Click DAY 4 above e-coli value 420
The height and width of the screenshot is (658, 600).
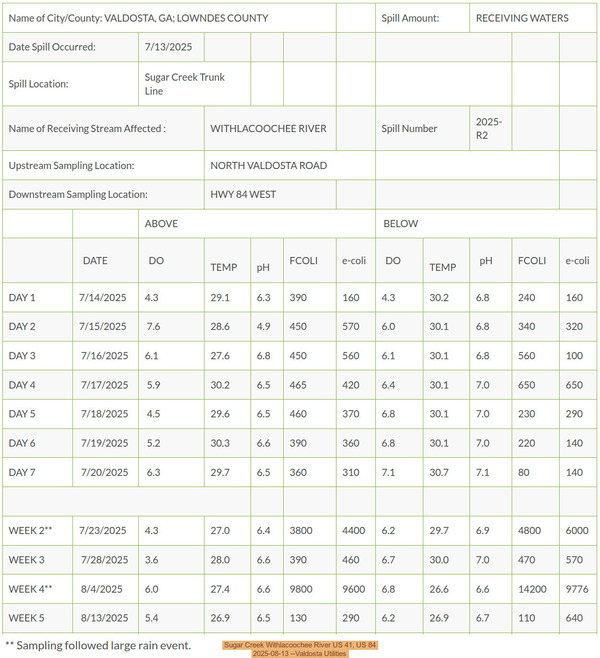click(350, 385)
